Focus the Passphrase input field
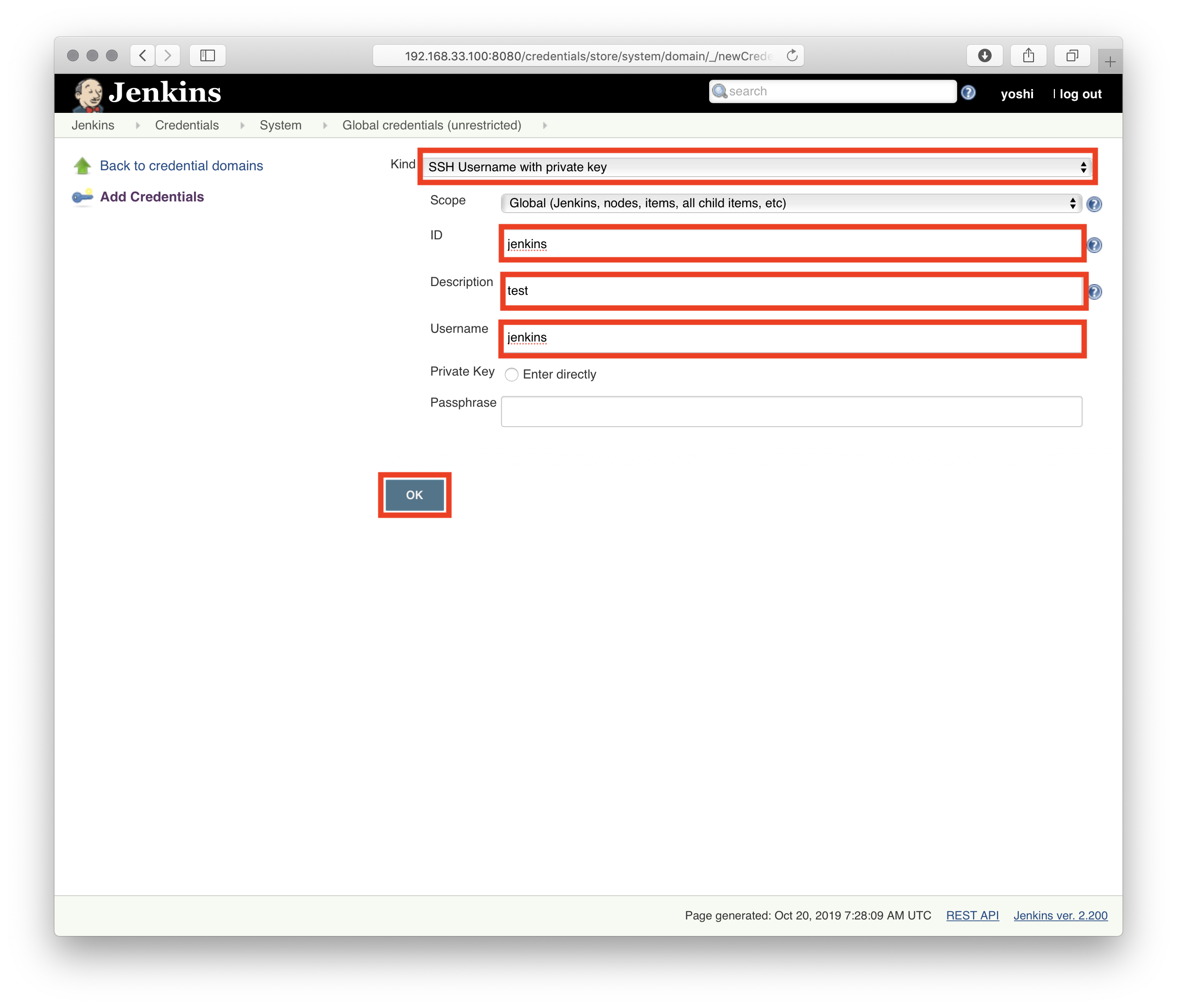 (x=791, y=412)
